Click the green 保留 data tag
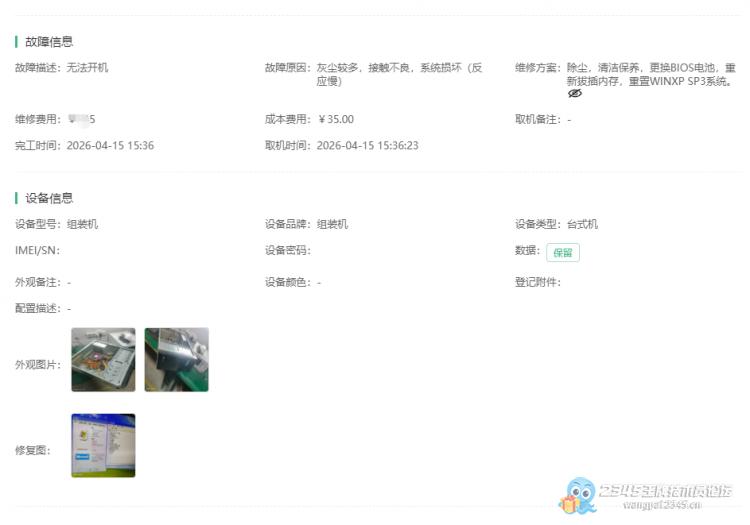750x525 pixels. 562,253
